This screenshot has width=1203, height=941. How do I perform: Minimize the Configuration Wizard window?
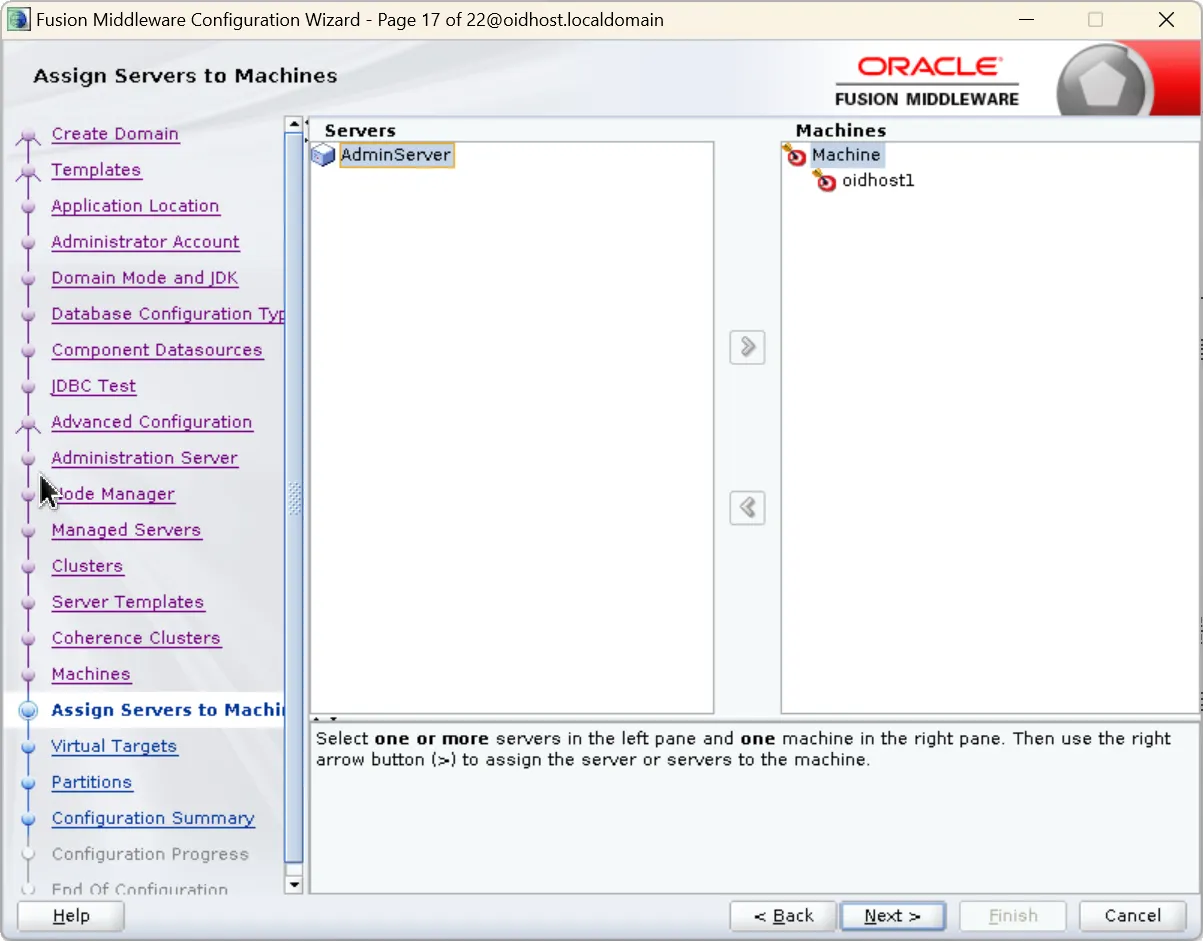[1027, 20]
